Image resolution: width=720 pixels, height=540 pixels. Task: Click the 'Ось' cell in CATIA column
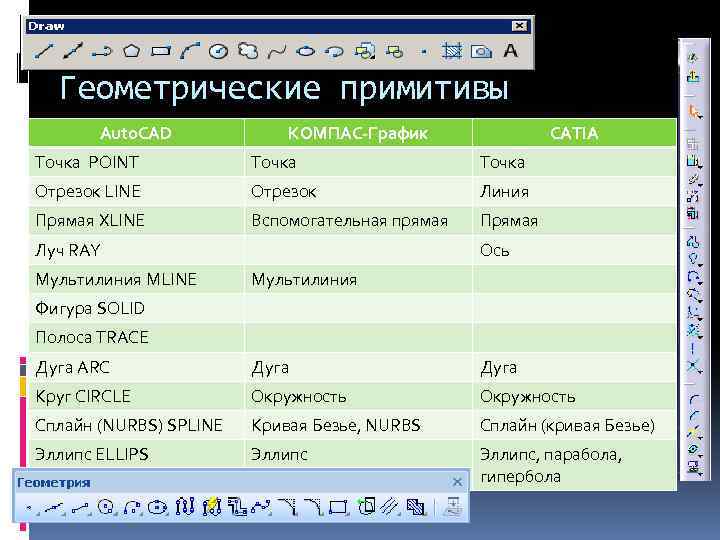(x=574, y=250)
